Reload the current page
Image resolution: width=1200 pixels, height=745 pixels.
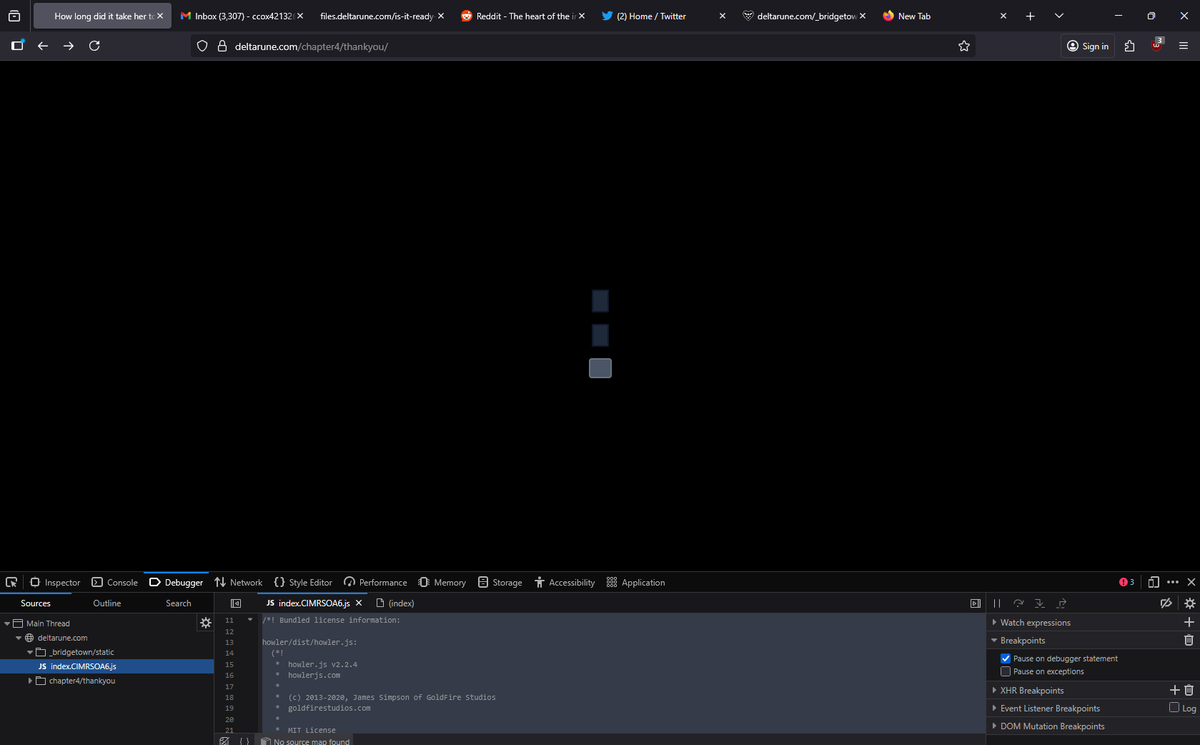point(94,46)
